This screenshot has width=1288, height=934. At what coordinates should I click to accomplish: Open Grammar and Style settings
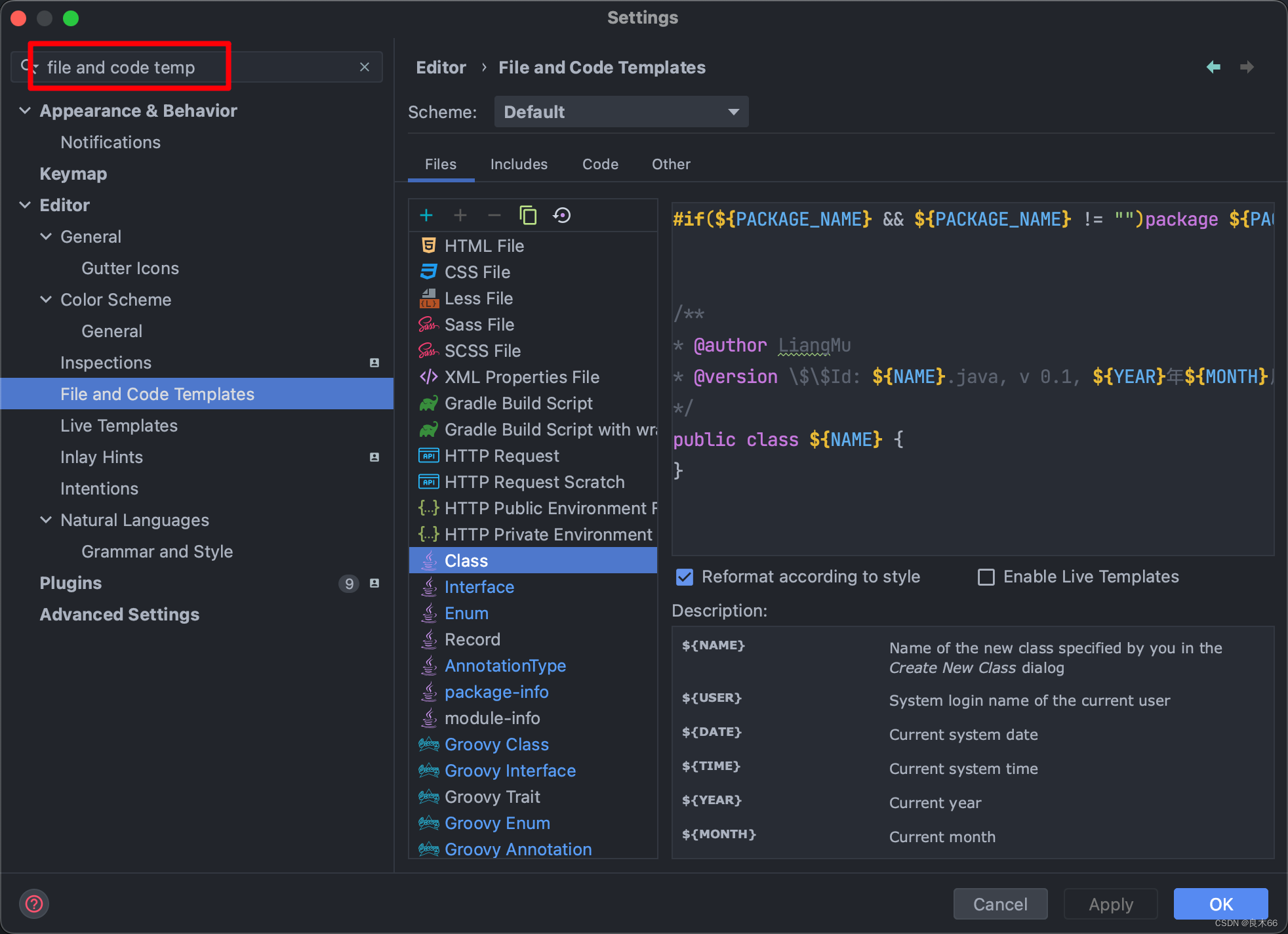coord(197,552)
